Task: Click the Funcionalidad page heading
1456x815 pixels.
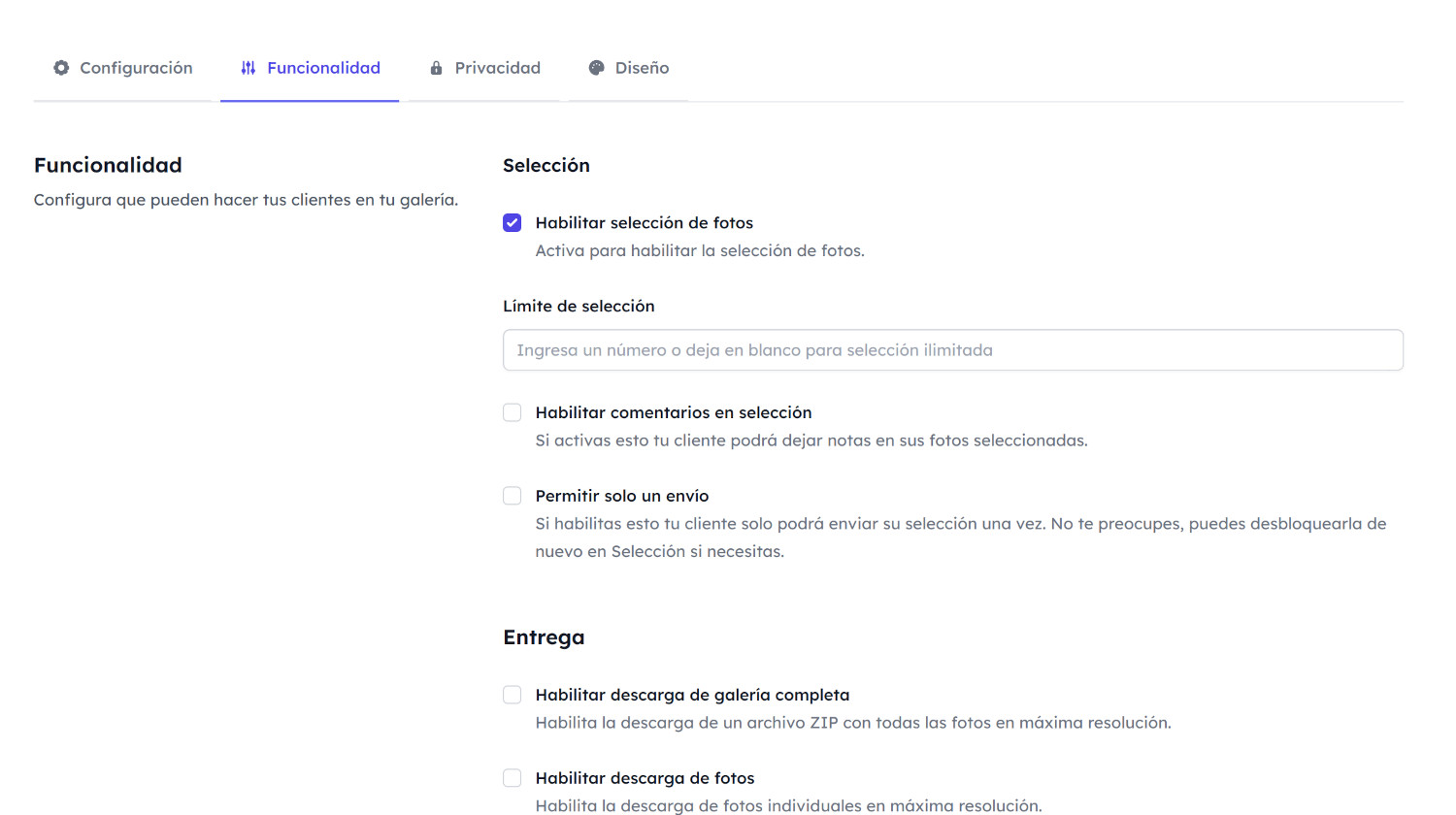Action: 108,165
